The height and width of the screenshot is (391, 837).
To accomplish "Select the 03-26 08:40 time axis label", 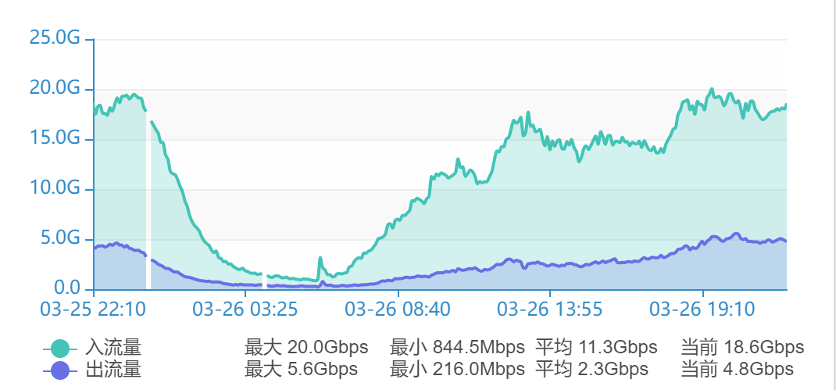I will 398,309.
